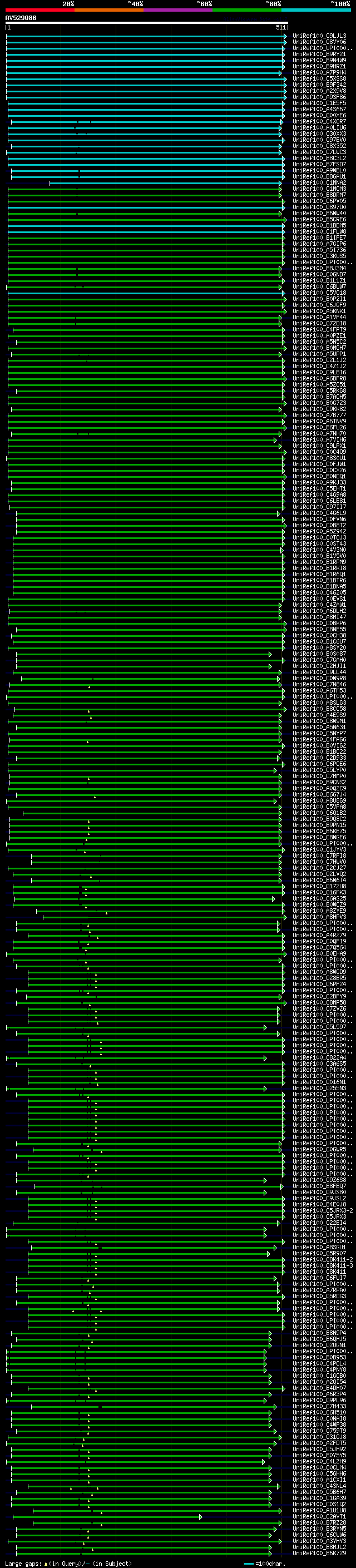
Task: Select the UniRef100_B9F342 label
Action: click(319, 85)
